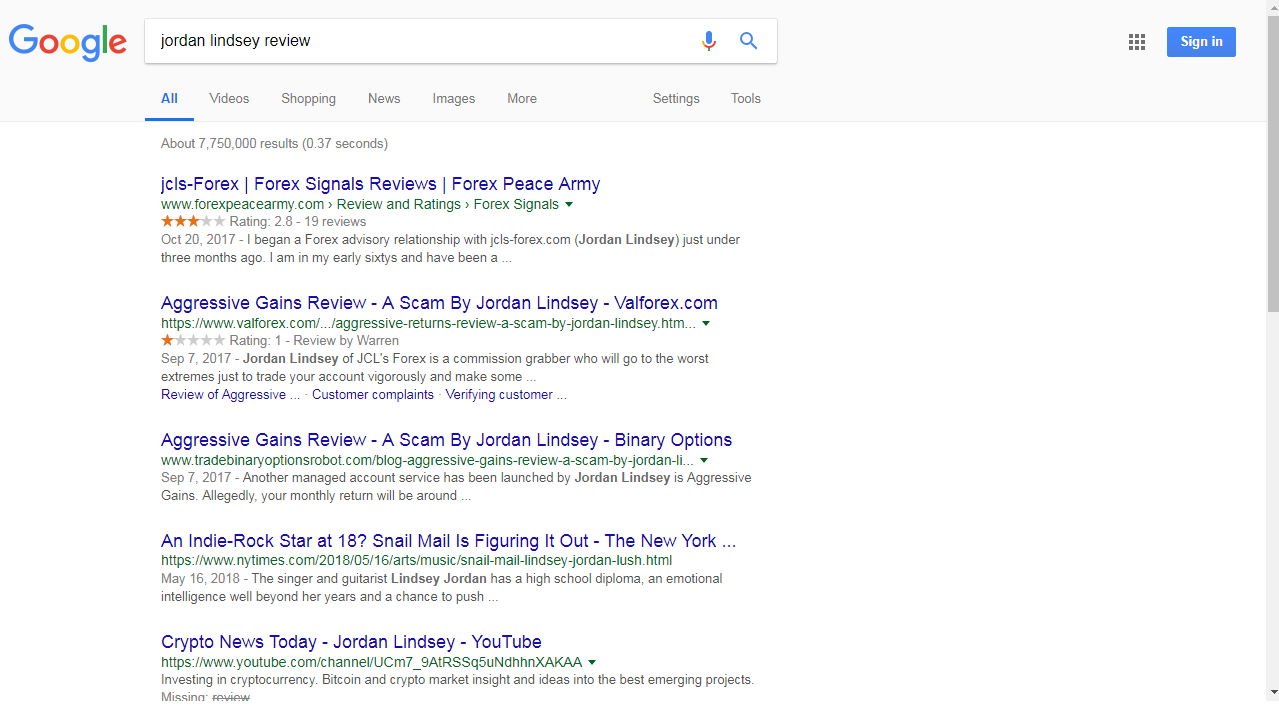Viewport: 1279px width, 713px height.
Task: Click the 'Rating: 2.8 - 19 reviews' text
Action: pyautogui.click(x=298, y=222)
